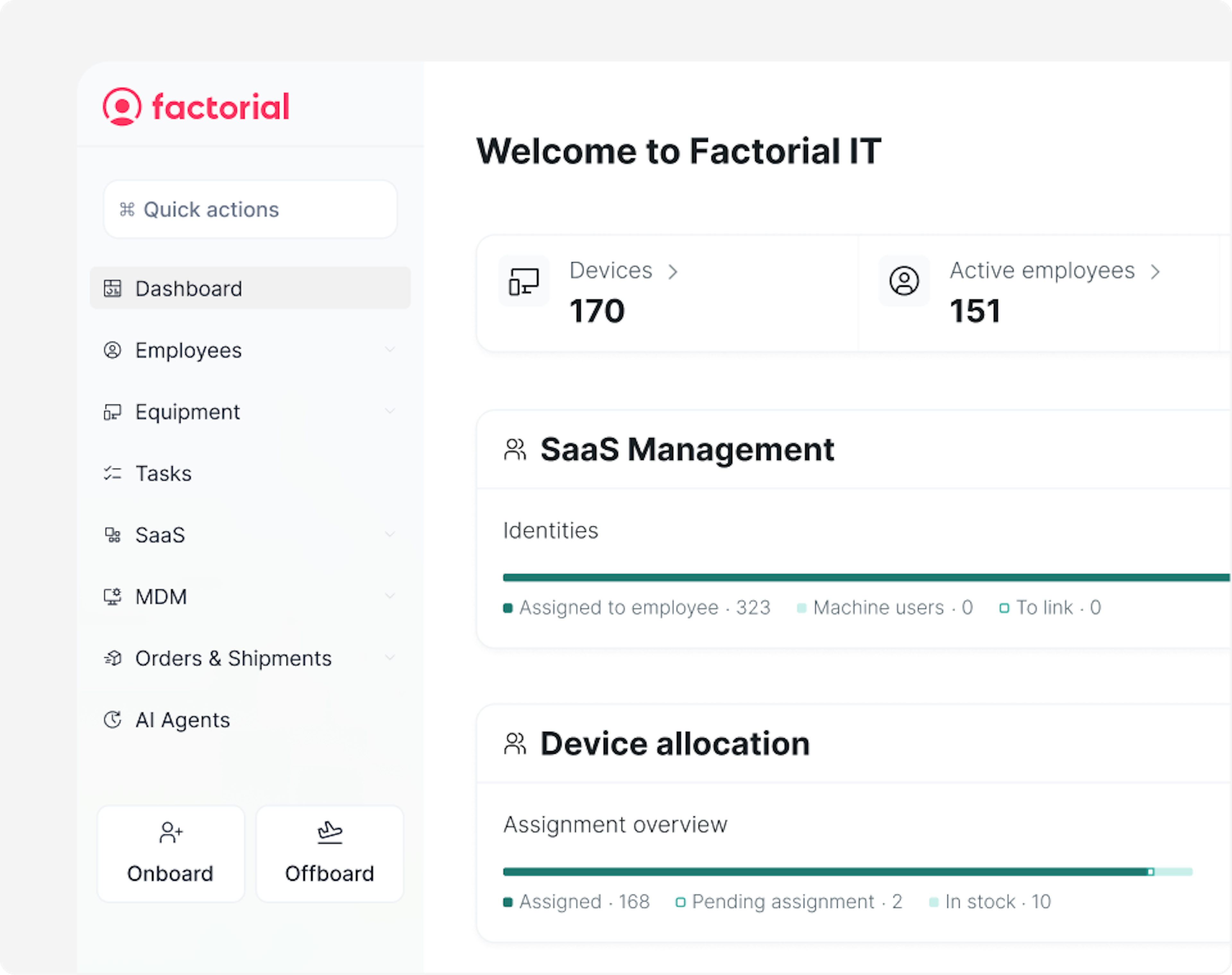Click the Dashboard grid icon in sidebar

click(x=113, y=288)
